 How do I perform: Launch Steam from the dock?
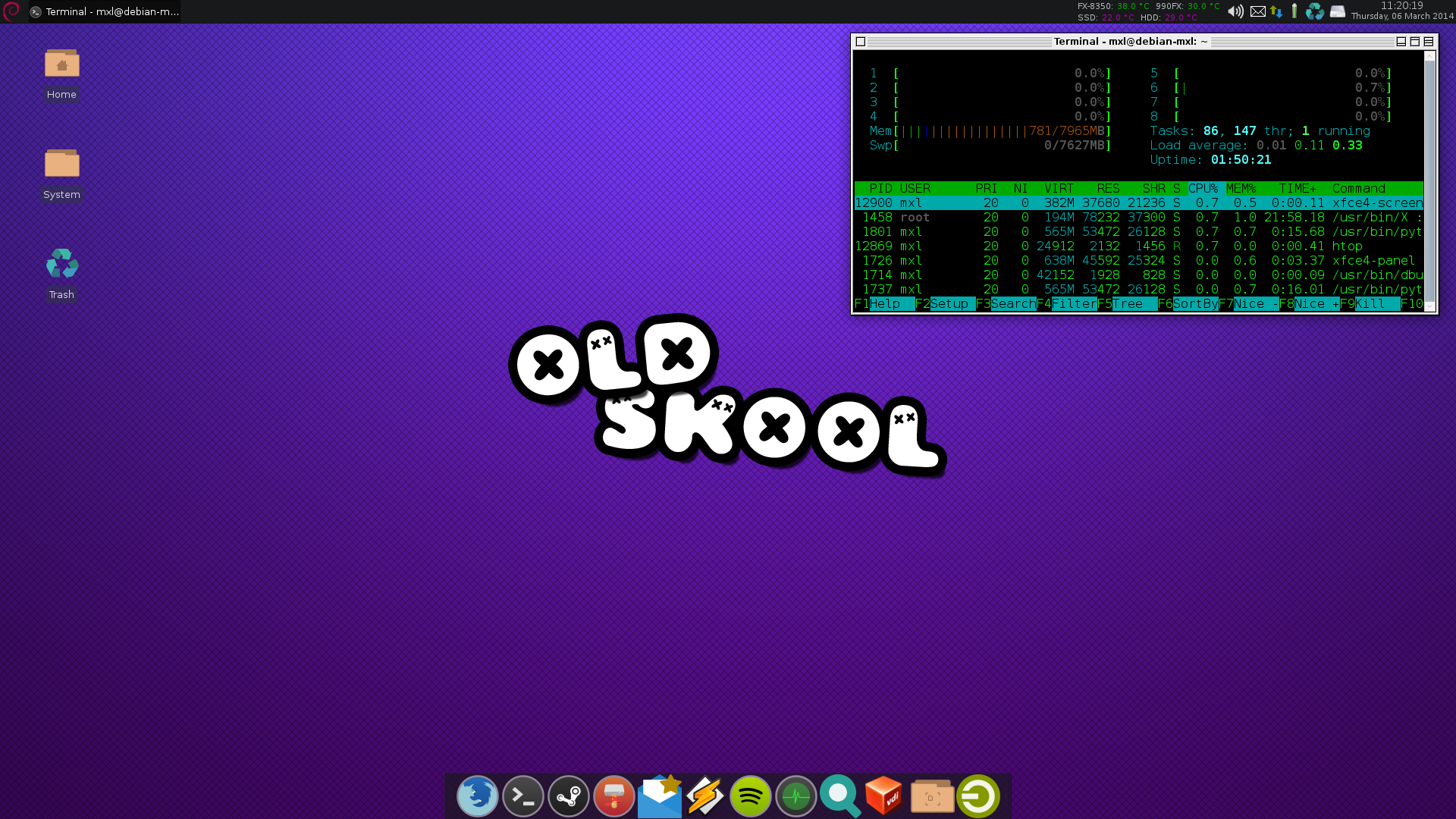point(569,796)
